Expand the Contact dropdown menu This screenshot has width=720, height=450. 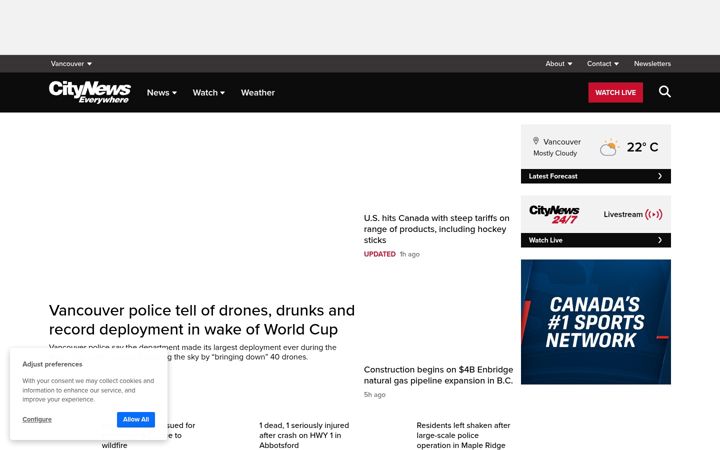tap(602, 64)
